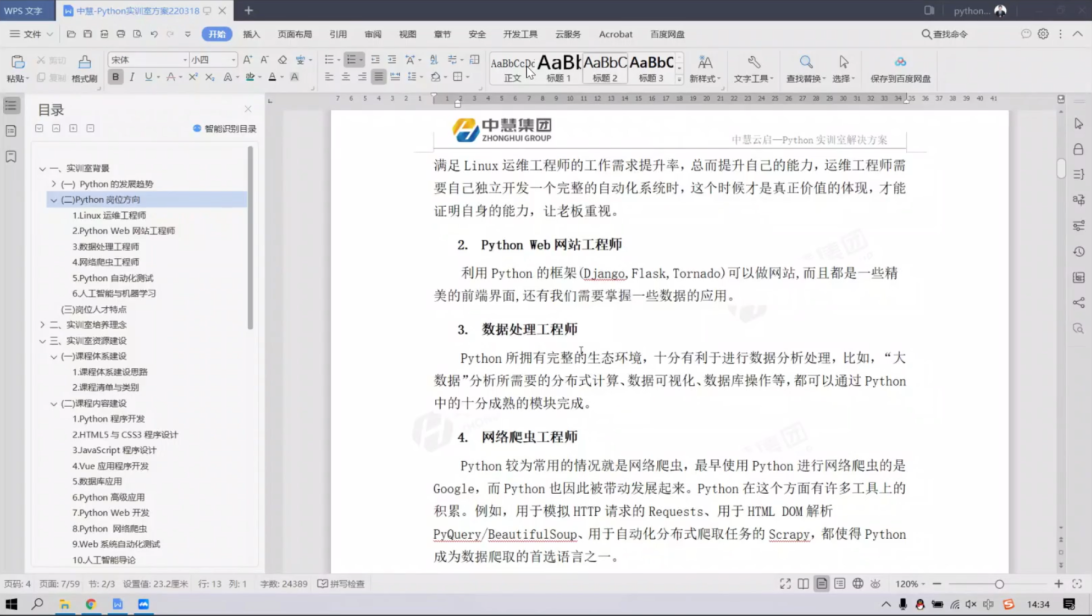
Task: Click the Clear Formatting eraser icon
Action: [x=282, y=60]
